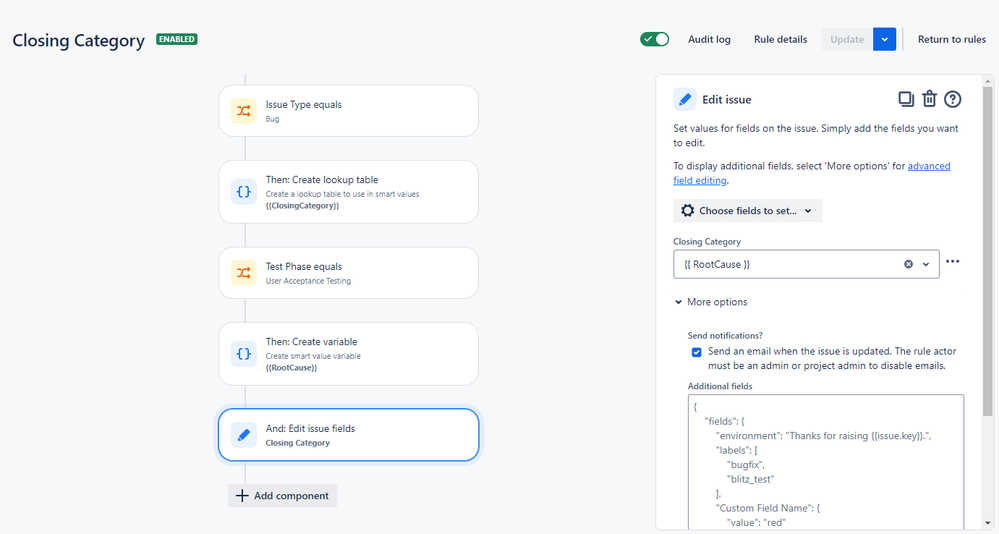Click the pencil icon in Edit issue panel header

(685, 99)
